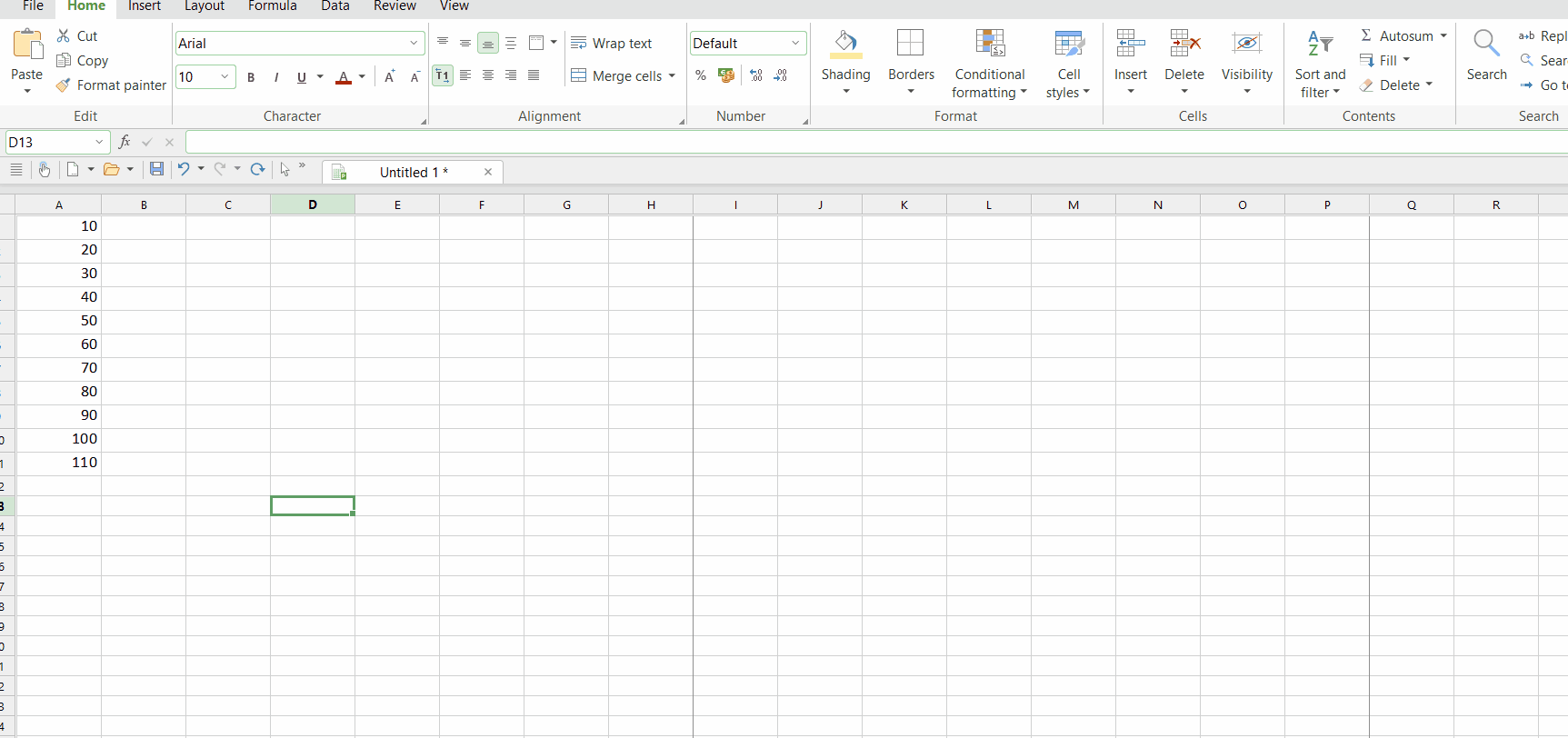Open the Fill dropdown in Contents
Viewport: 1568px width, 738px height.
coord(1406,60)
